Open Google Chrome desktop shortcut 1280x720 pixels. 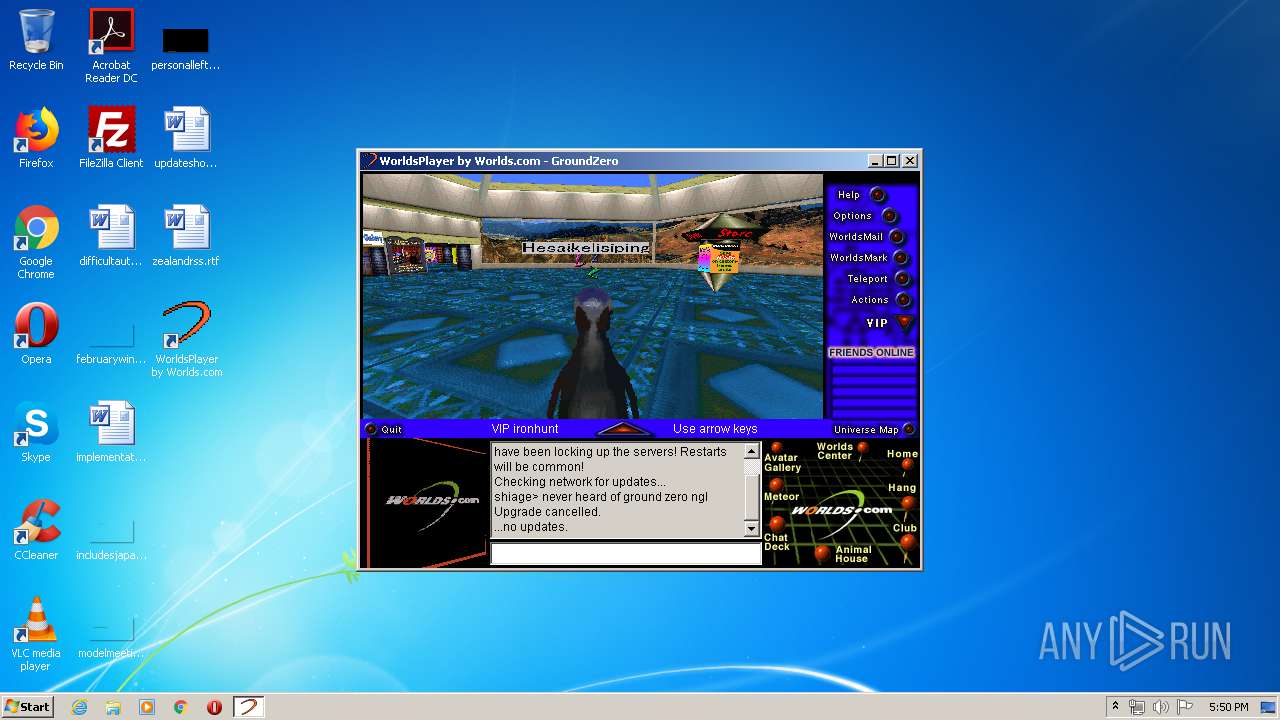tap(36, 242)
